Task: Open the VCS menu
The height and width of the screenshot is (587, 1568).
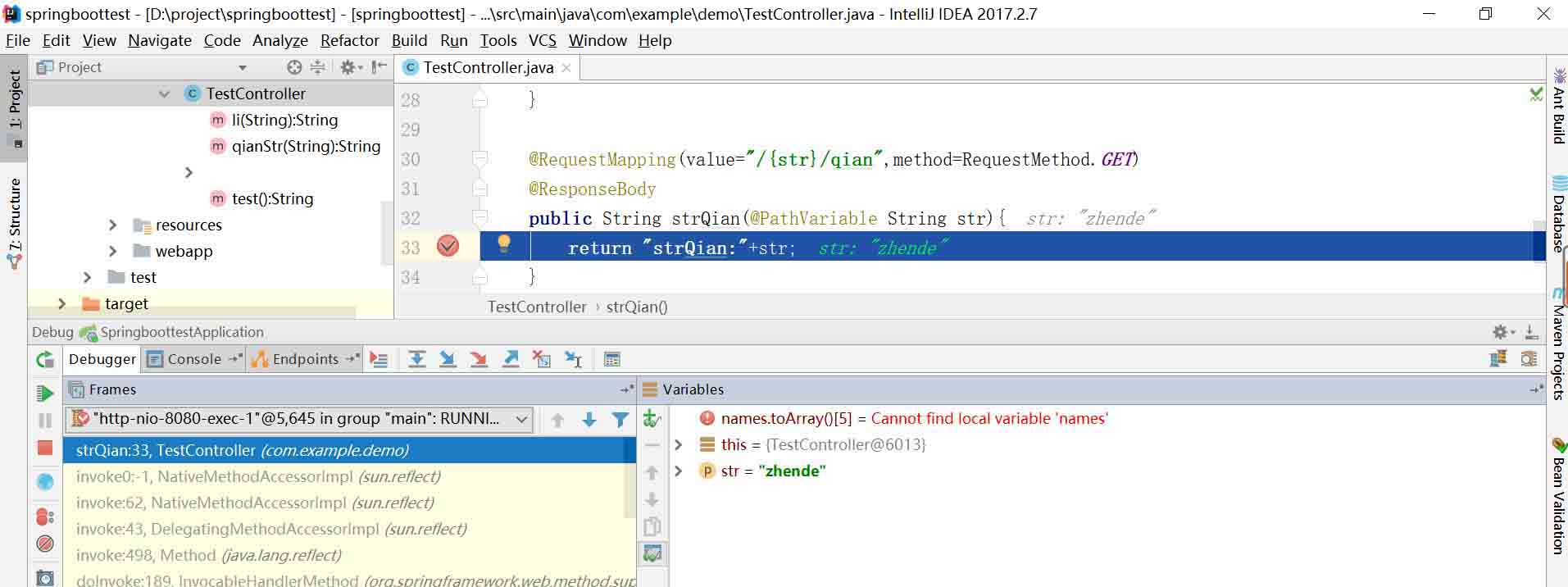Action: point(543,40)
